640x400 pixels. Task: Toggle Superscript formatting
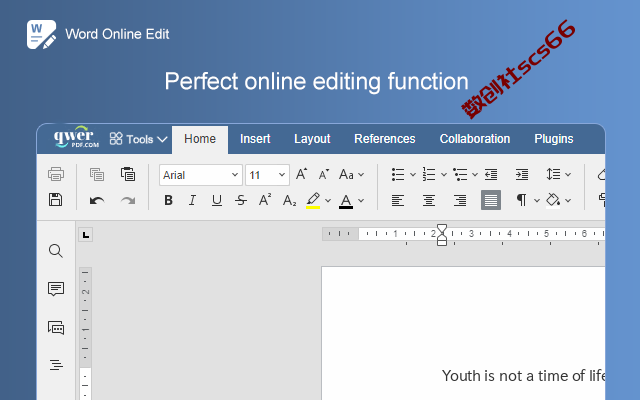coord(265,200)
